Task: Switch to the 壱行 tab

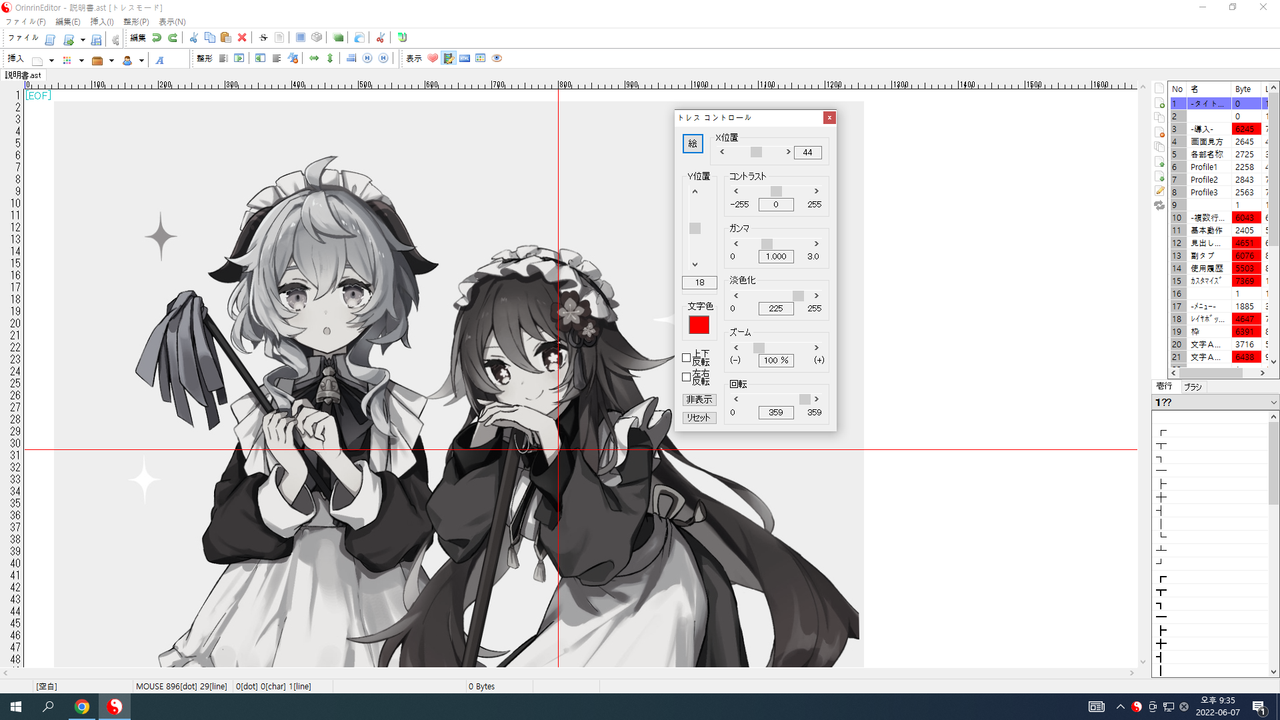Action: (1164, 387)
